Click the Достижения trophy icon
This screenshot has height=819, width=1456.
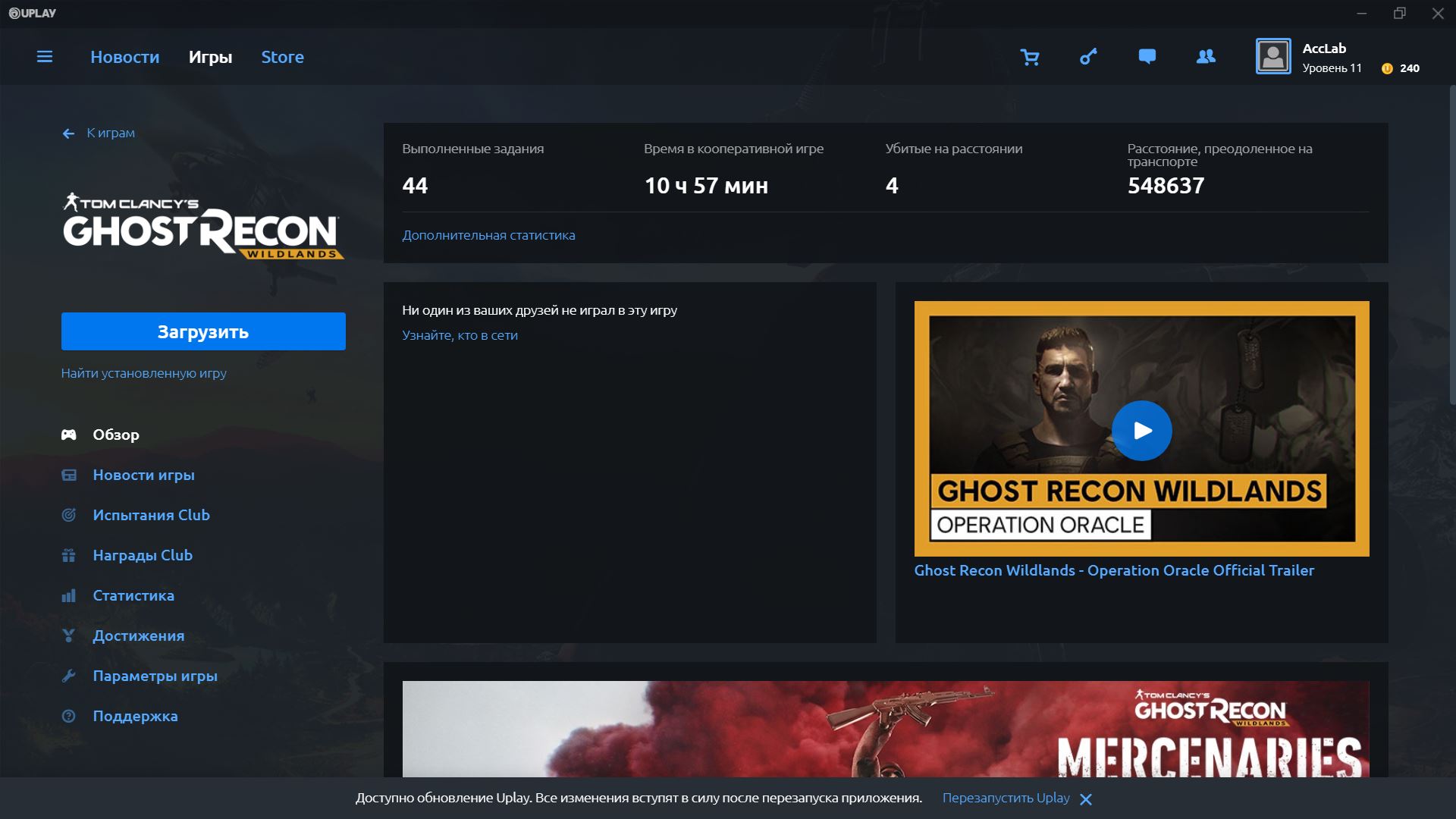click(68, 635)
